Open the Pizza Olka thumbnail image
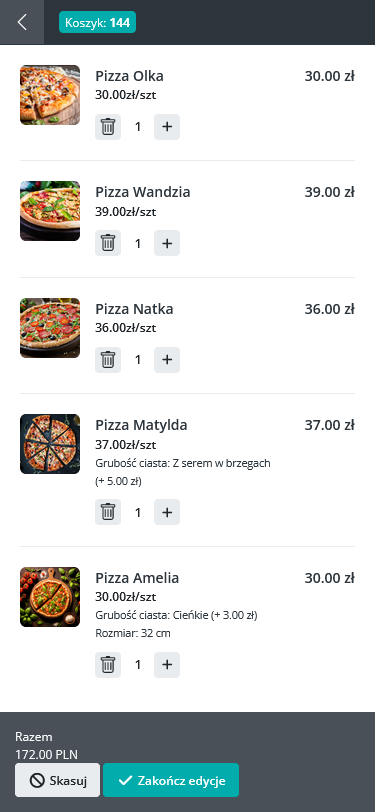This screenshot has height=812, width=375. point(50,95)
